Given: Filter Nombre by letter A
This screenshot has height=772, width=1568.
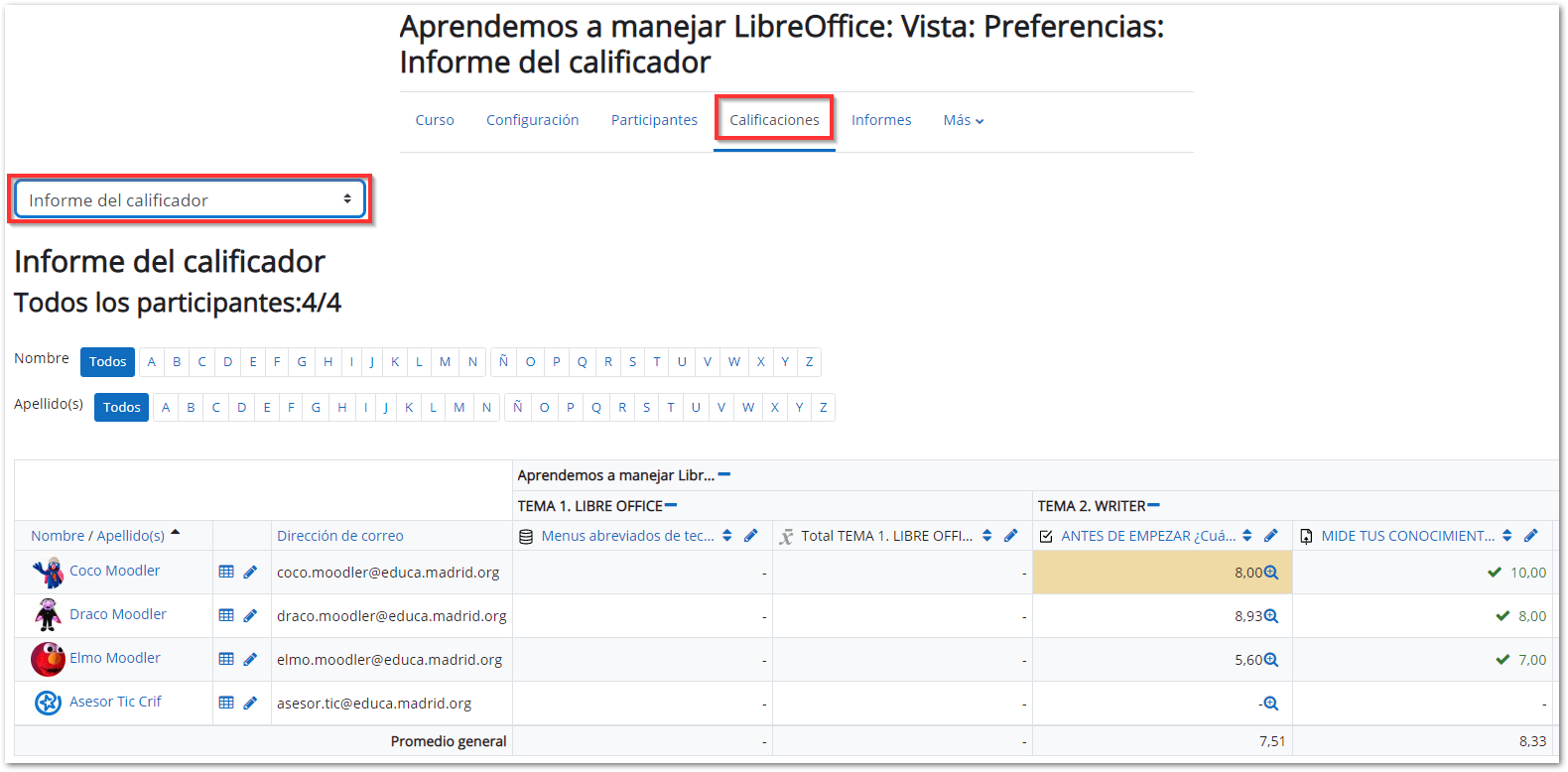Looking at the screenshot, I should pyautogui.click(x=152, y=361).
